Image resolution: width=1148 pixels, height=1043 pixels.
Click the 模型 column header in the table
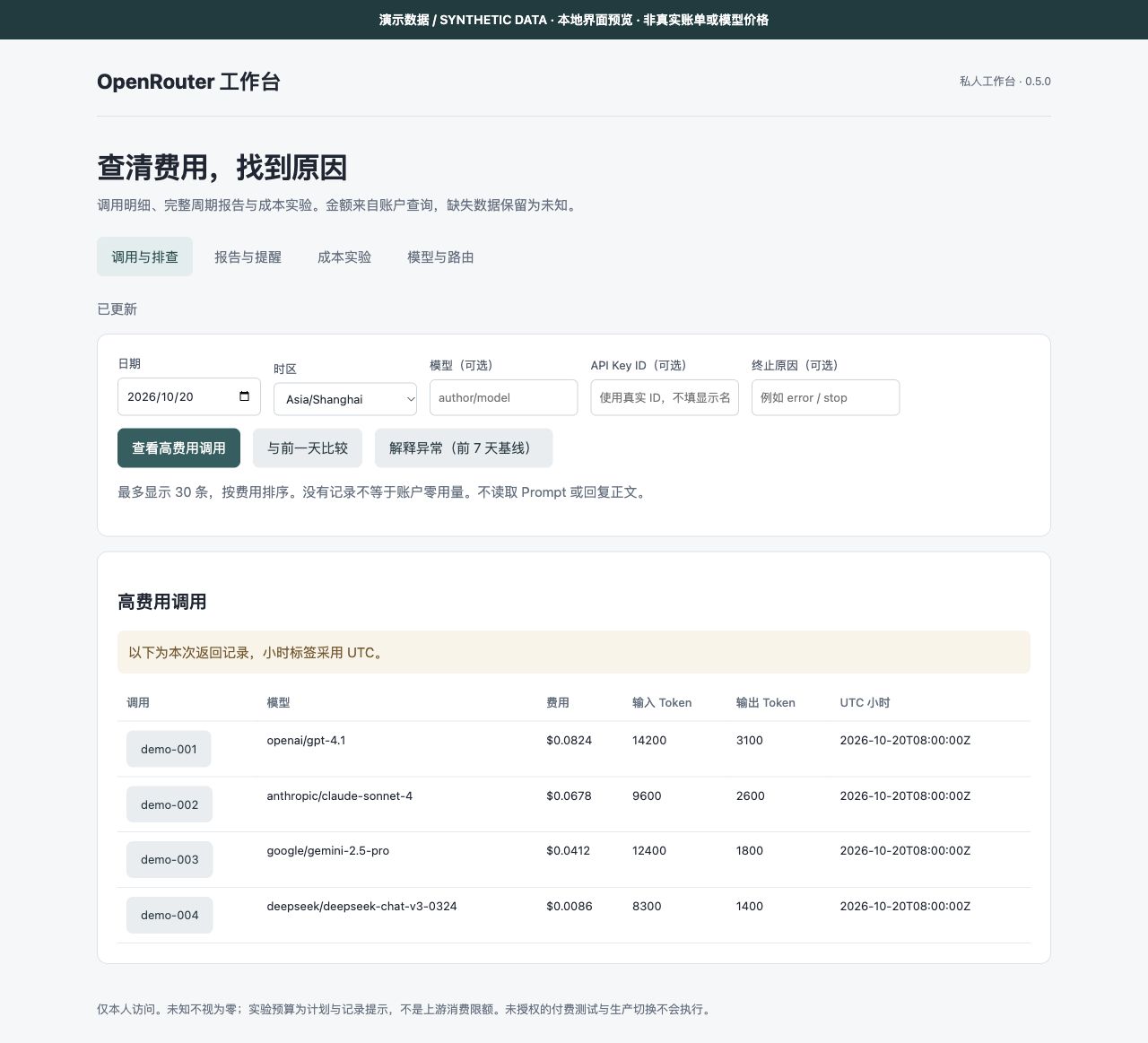point(278,702)
